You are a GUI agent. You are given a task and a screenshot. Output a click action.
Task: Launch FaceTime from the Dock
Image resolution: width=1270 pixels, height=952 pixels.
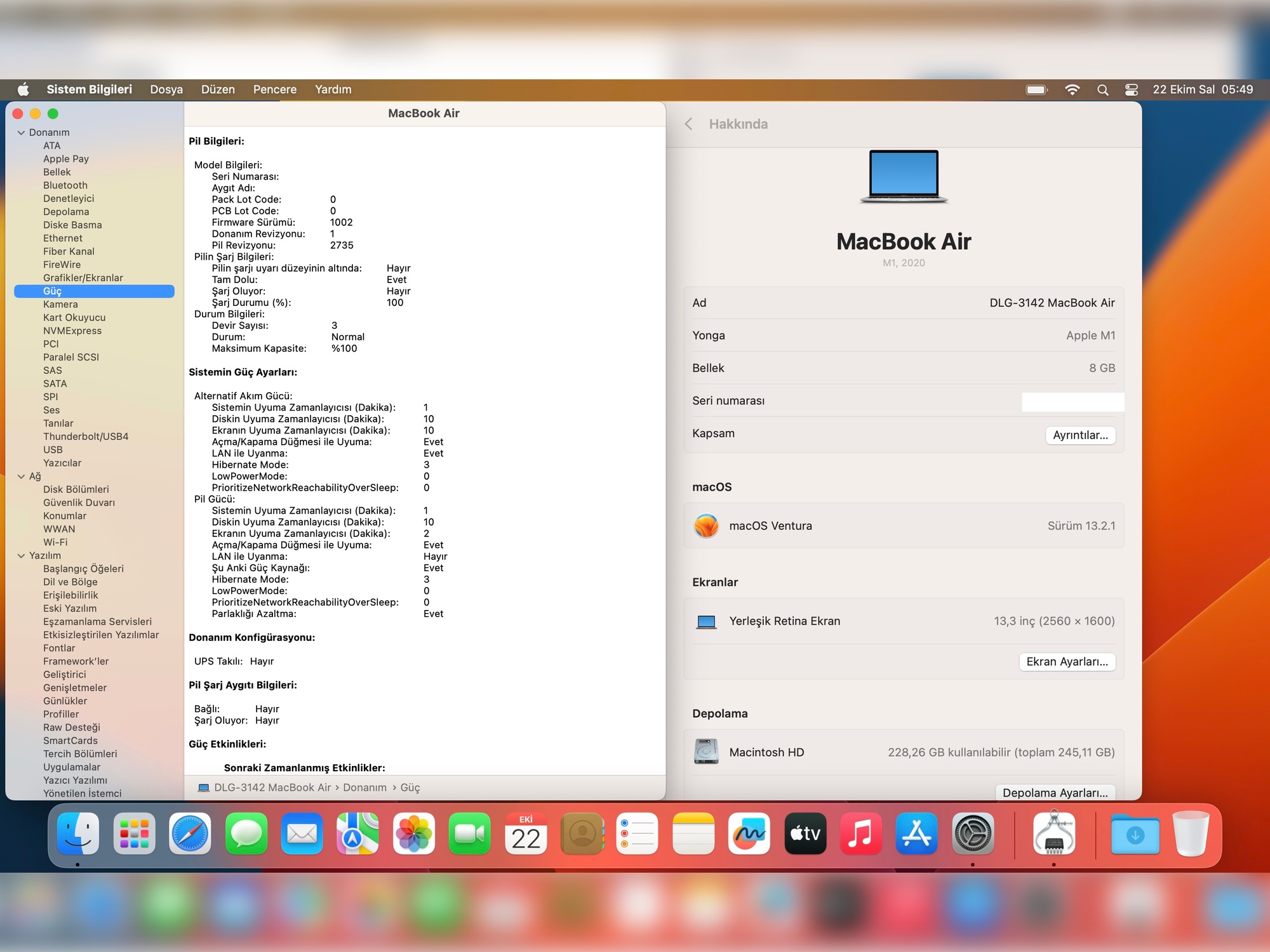470,833
